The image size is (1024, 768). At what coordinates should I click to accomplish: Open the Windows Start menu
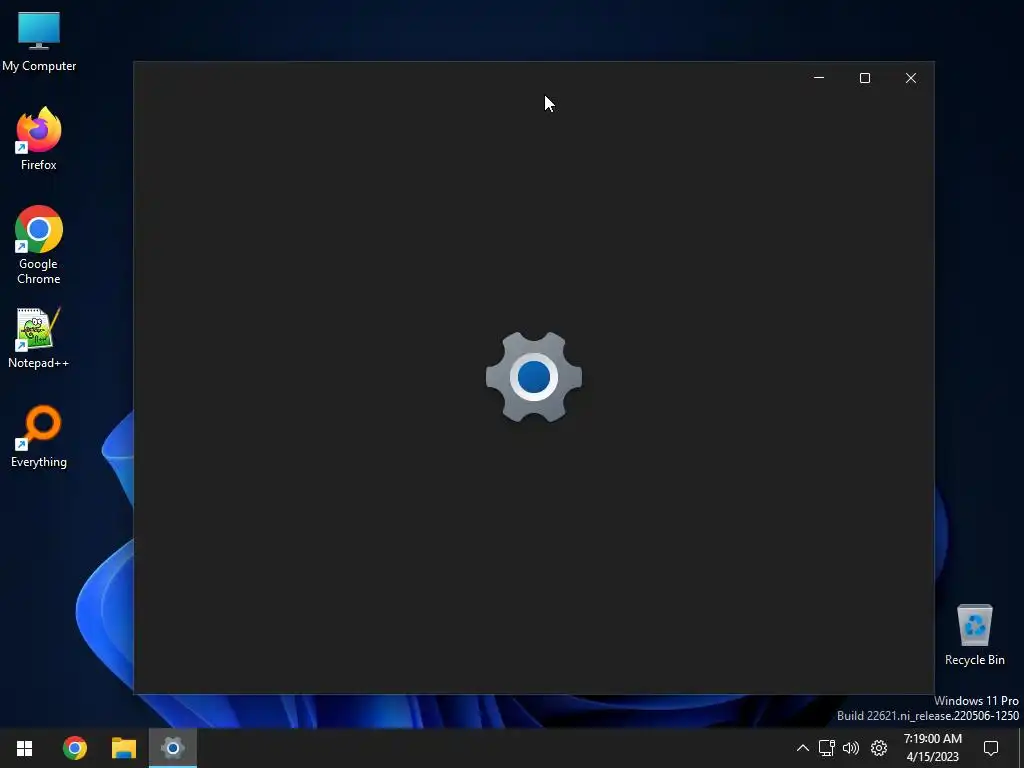24,748
